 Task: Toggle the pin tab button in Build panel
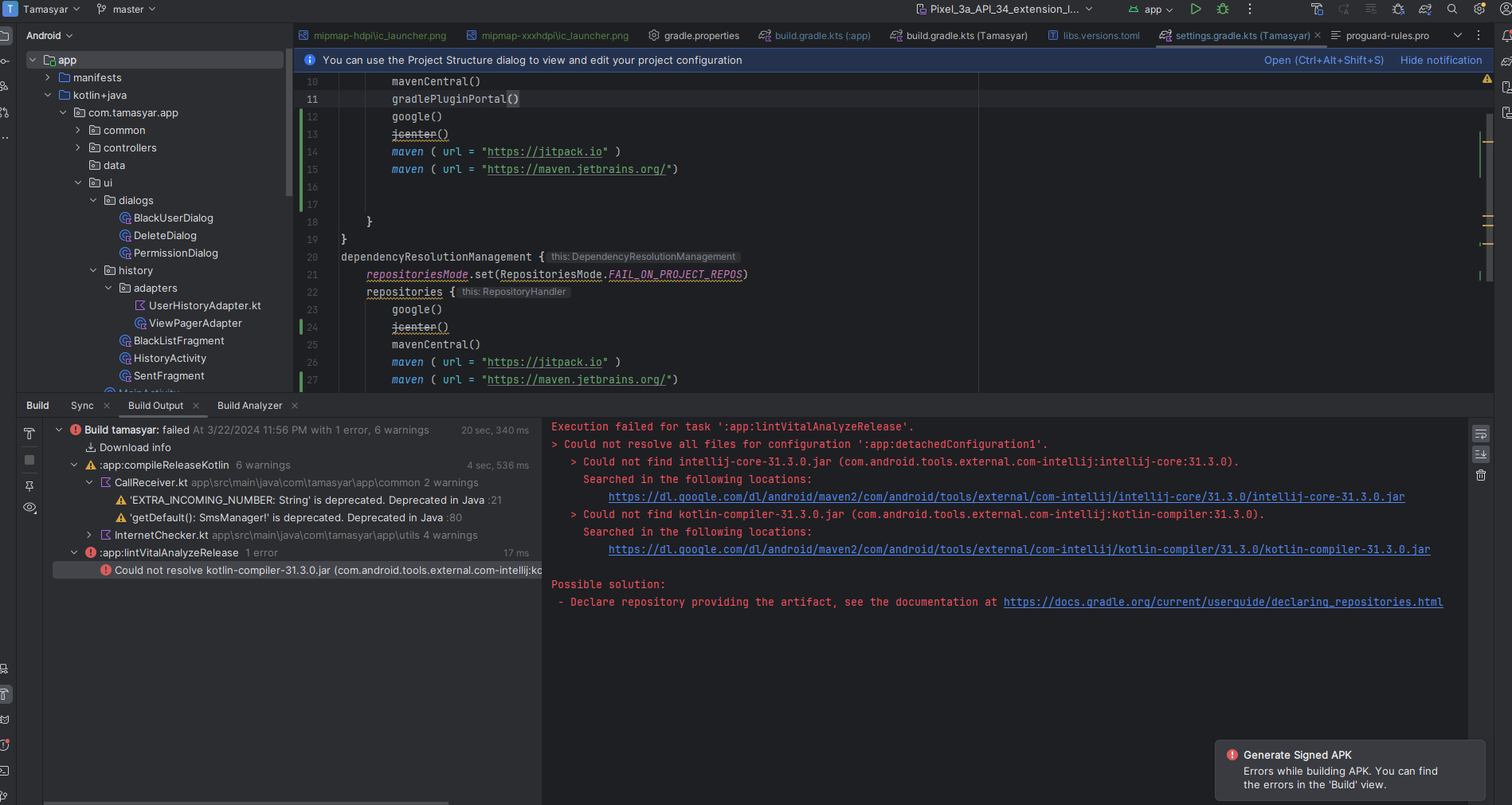click(x=29, y=486)
